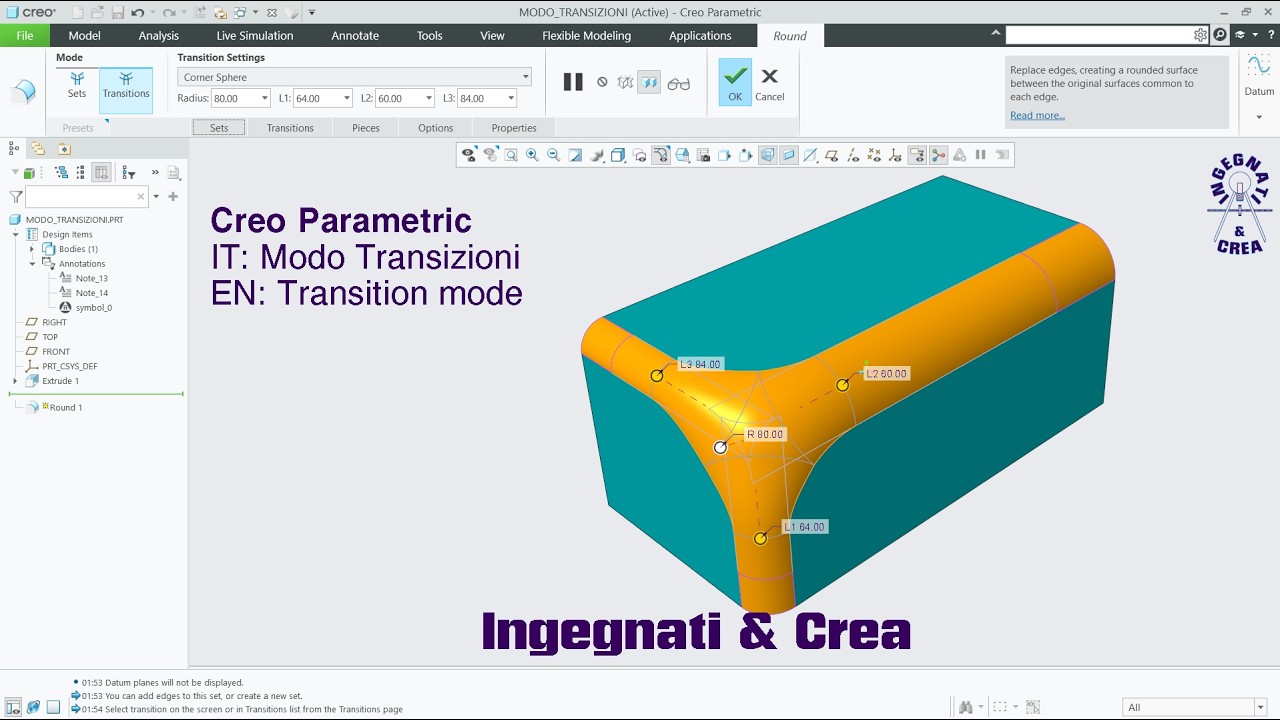Toggle datum axis display icon
This screenshot has width=1280, height=720.
[852, 155]
